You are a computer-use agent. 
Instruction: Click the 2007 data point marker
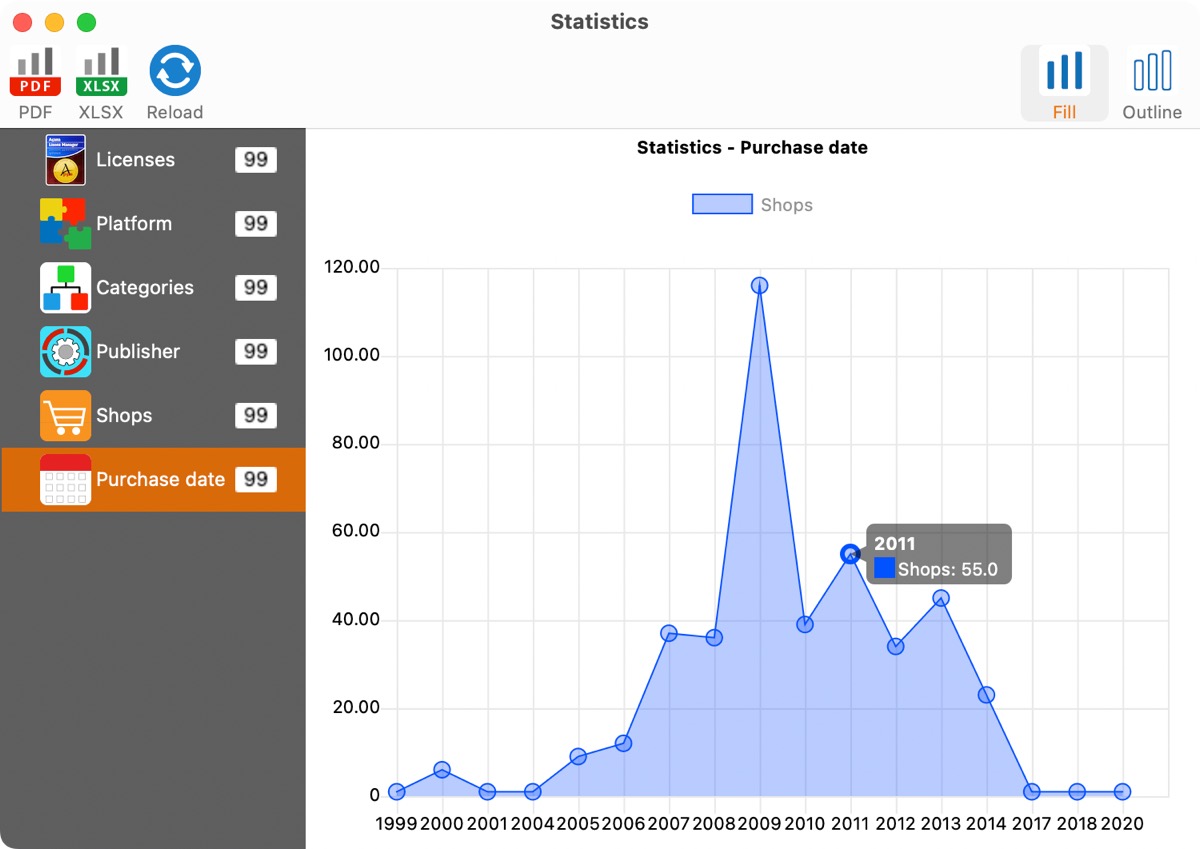669,633
